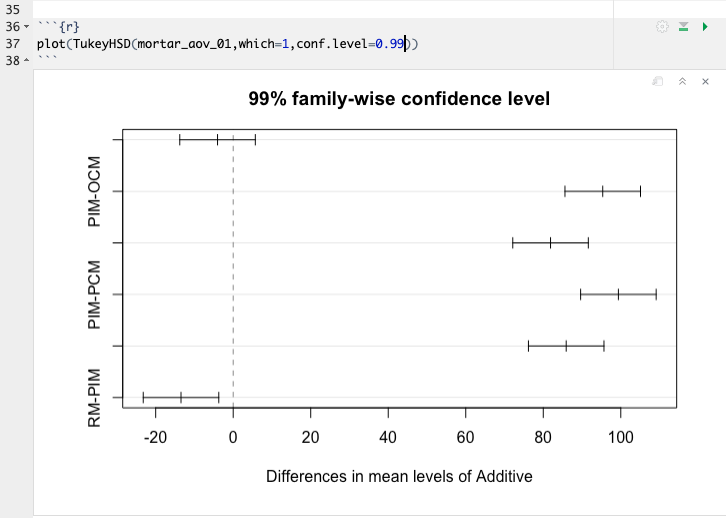Run the current chunk with green arrow
Screen dimensions: 726x518
tap(705, 27)
